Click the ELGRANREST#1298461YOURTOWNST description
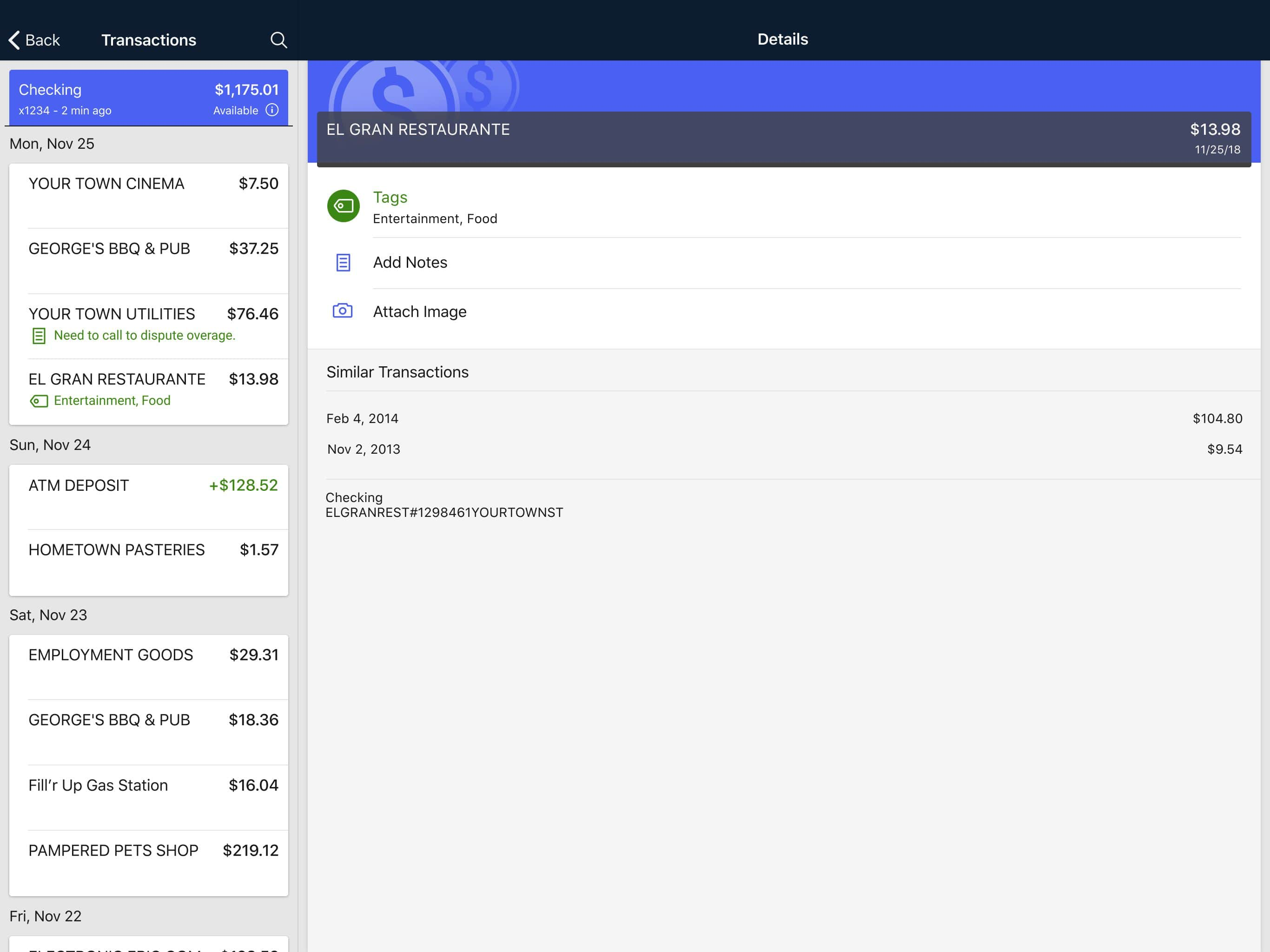1270x952 pixels. 444,513
